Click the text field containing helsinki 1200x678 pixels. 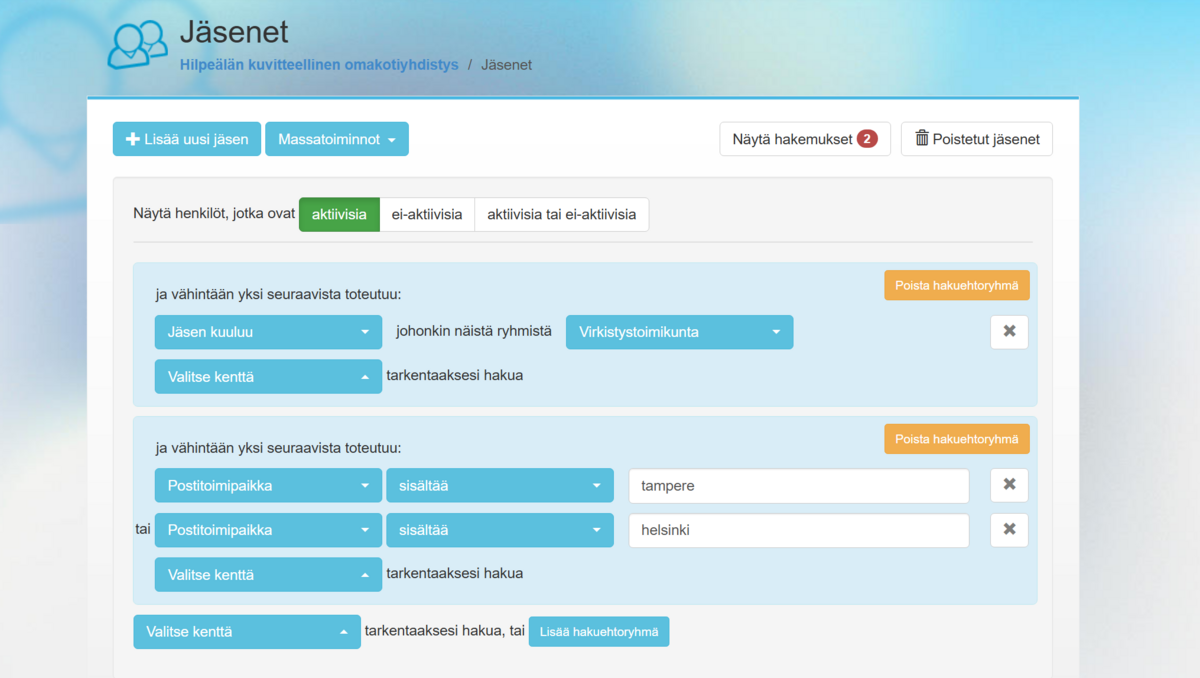tap(798, 530)
